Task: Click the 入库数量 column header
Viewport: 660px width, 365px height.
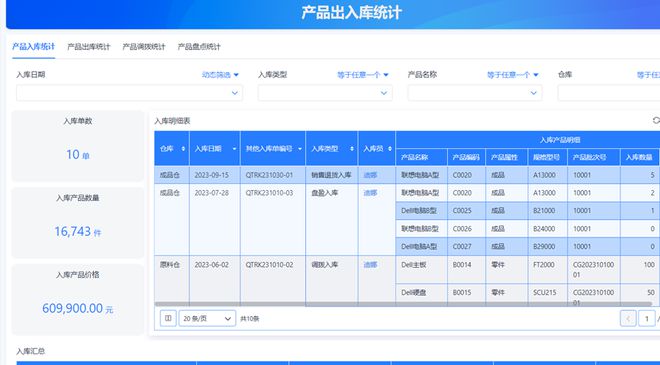Action: coord(639,157)
